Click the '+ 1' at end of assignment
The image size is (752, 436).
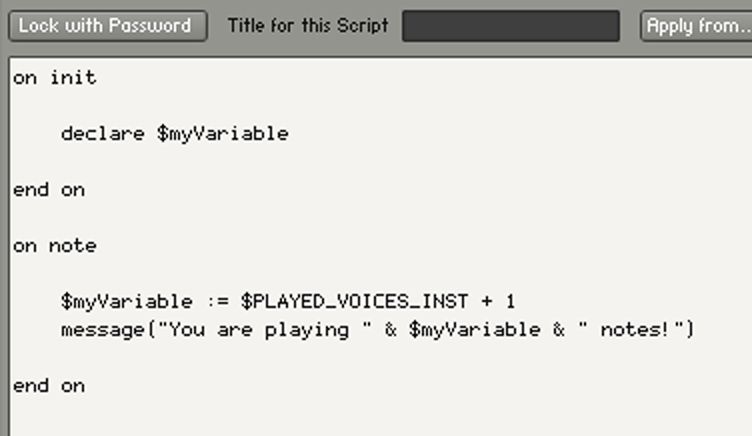(498, 302)
